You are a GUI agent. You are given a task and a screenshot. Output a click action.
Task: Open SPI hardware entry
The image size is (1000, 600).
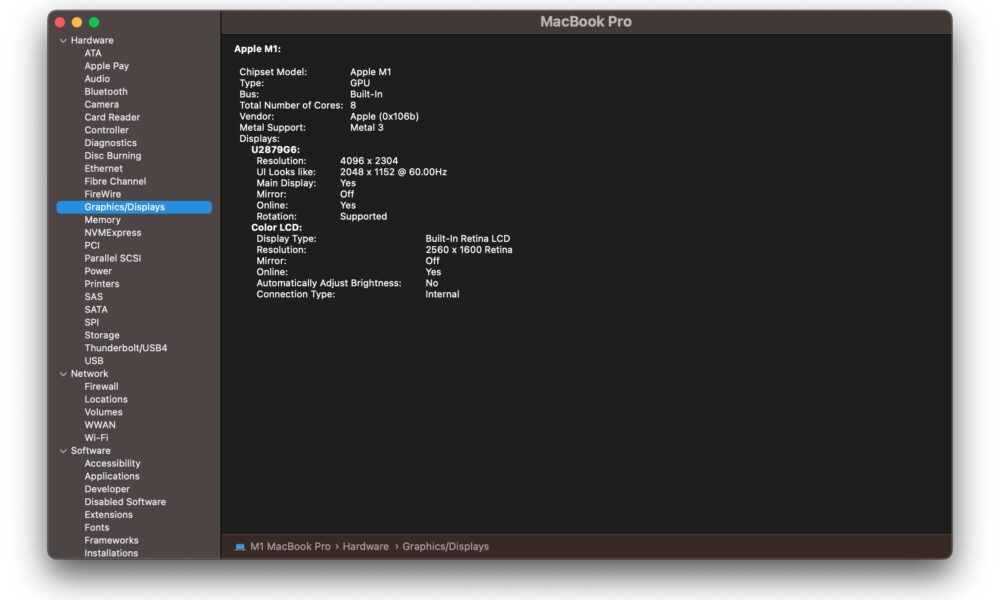tap(91, 322)
